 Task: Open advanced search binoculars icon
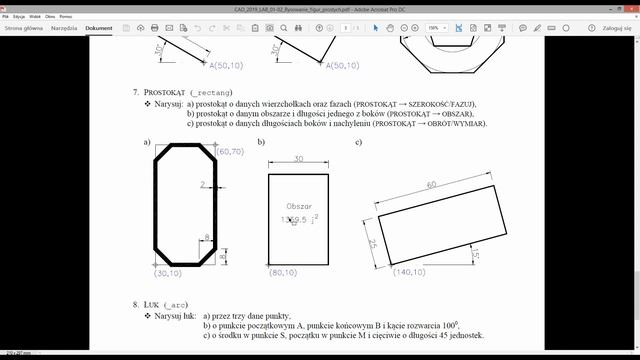[298, 28]
